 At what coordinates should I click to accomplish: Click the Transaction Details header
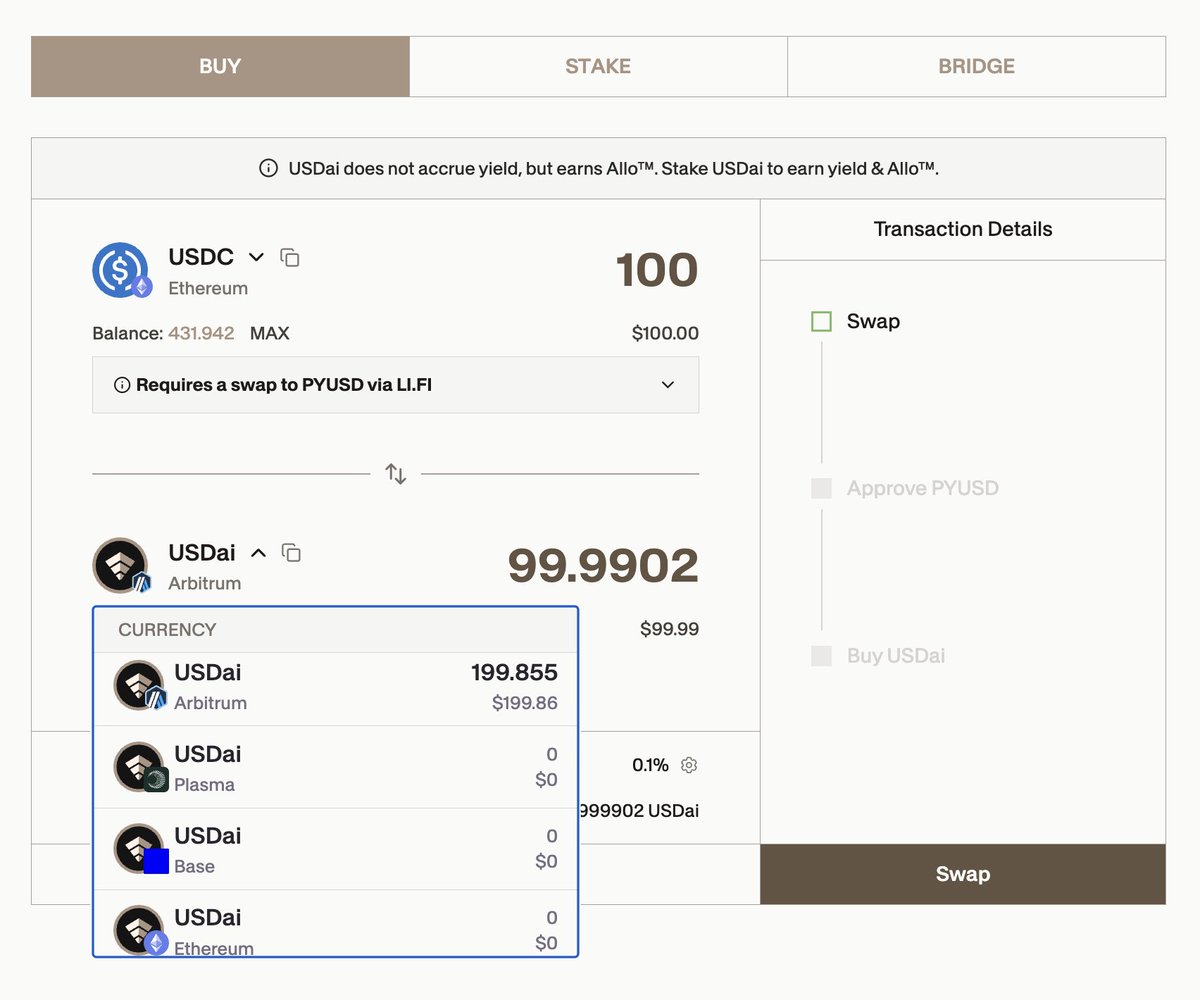[963, 229]
